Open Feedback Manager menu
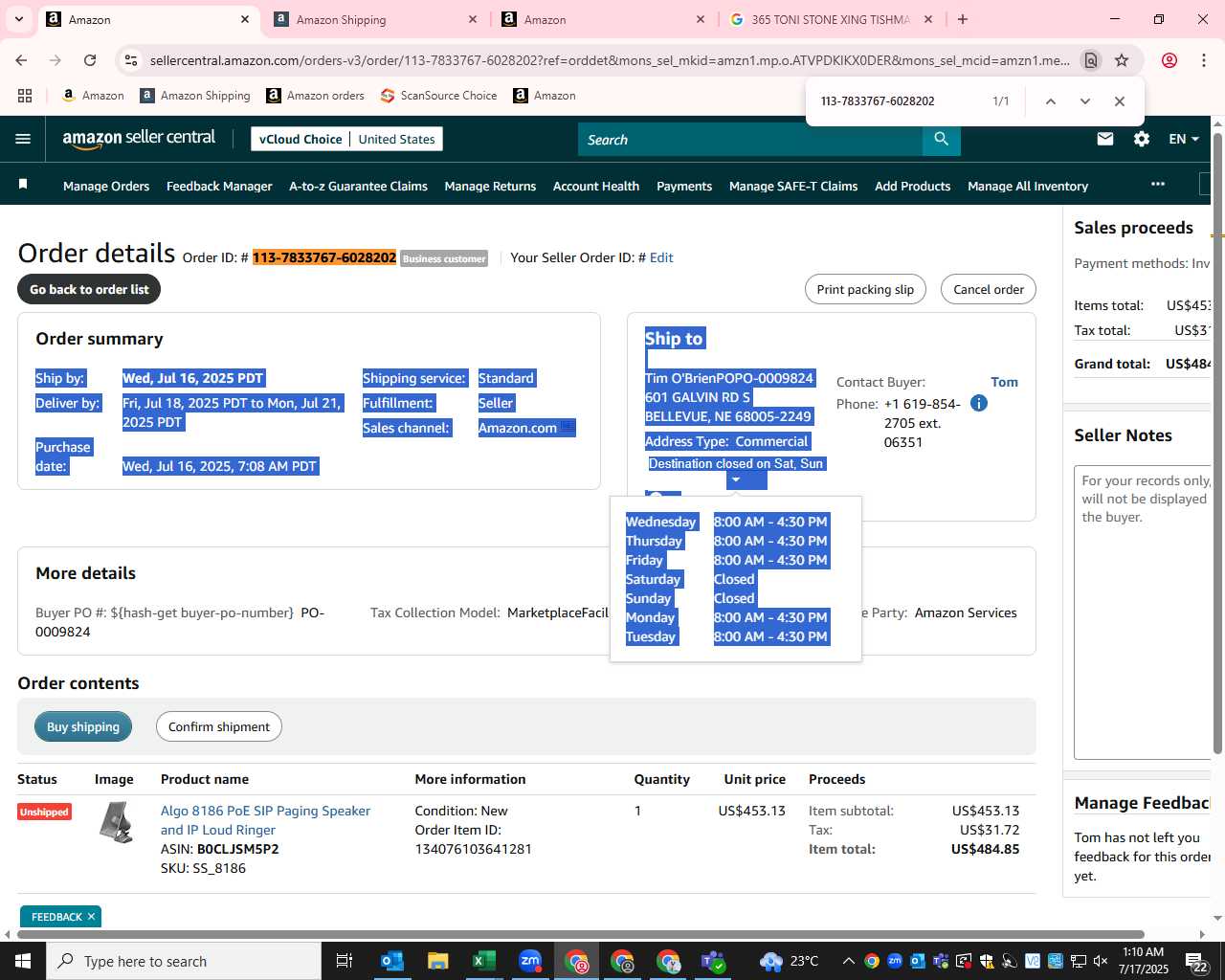Image resolution: width=1225 pixels, height=980 pixels. (x=219, y=186)
